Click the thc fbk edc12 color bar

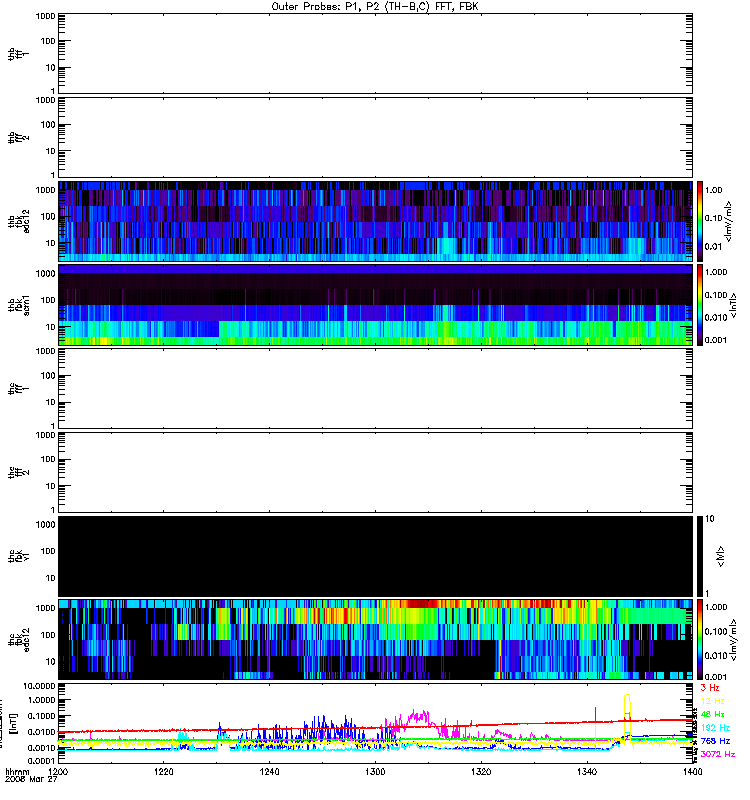click(x=700, y=640)
